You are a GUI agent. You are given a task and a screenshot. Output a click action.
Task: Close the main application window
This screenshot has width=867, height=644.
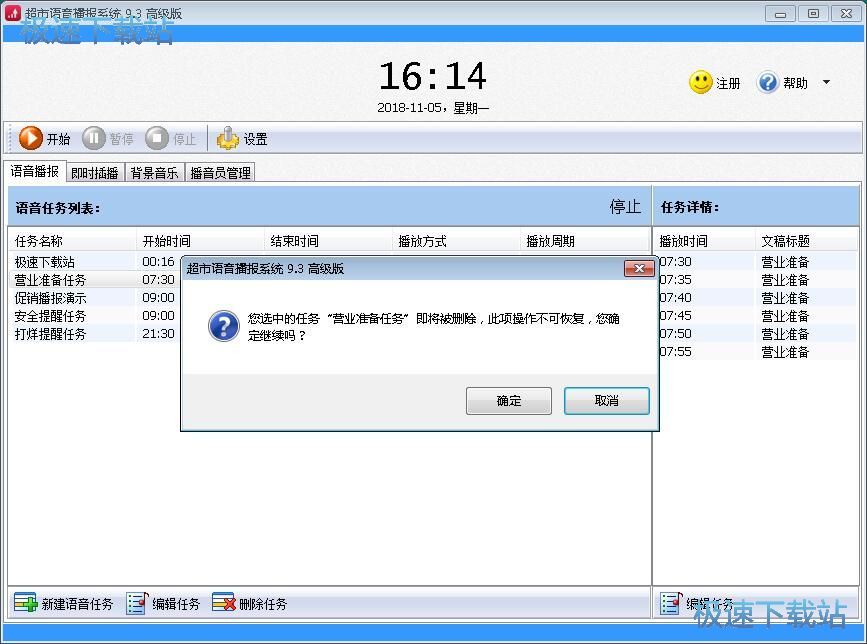point(846,14)
